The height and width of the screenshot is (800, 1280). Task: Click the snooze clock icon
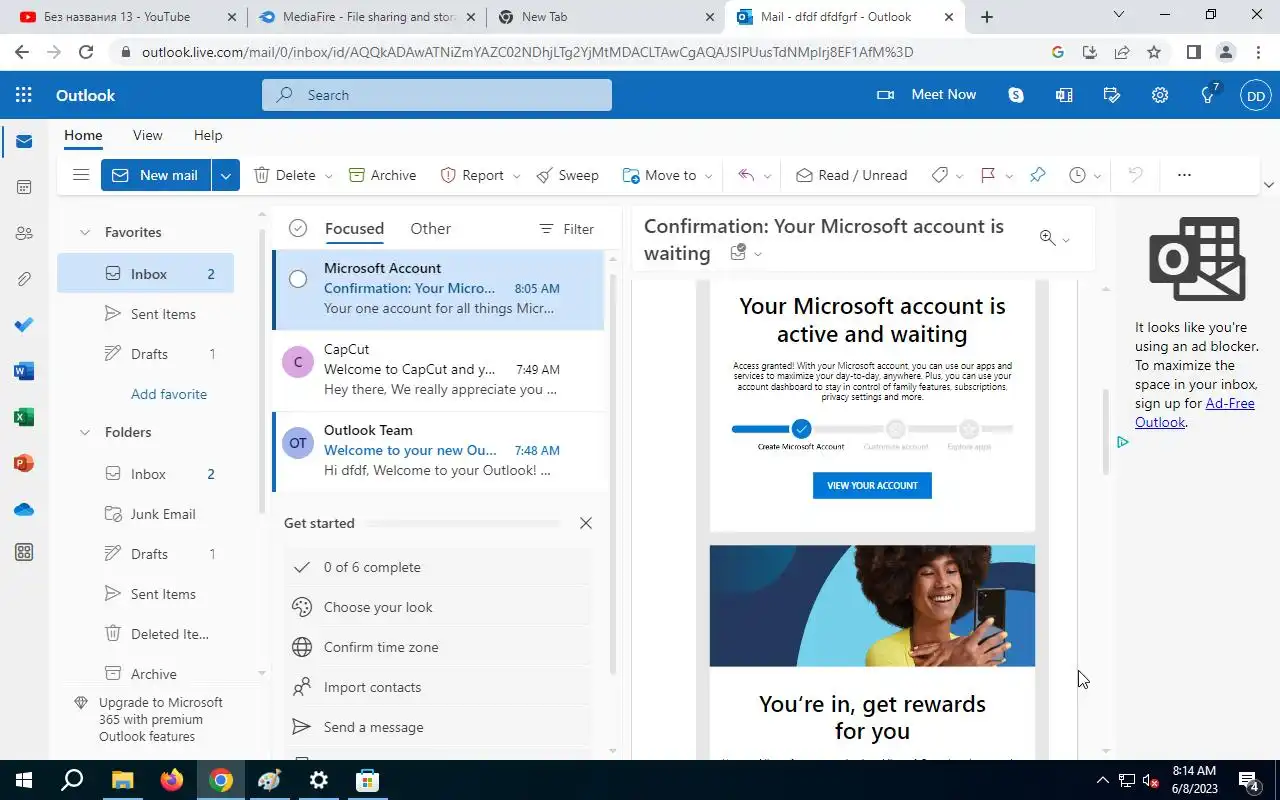pos(1077,175)
